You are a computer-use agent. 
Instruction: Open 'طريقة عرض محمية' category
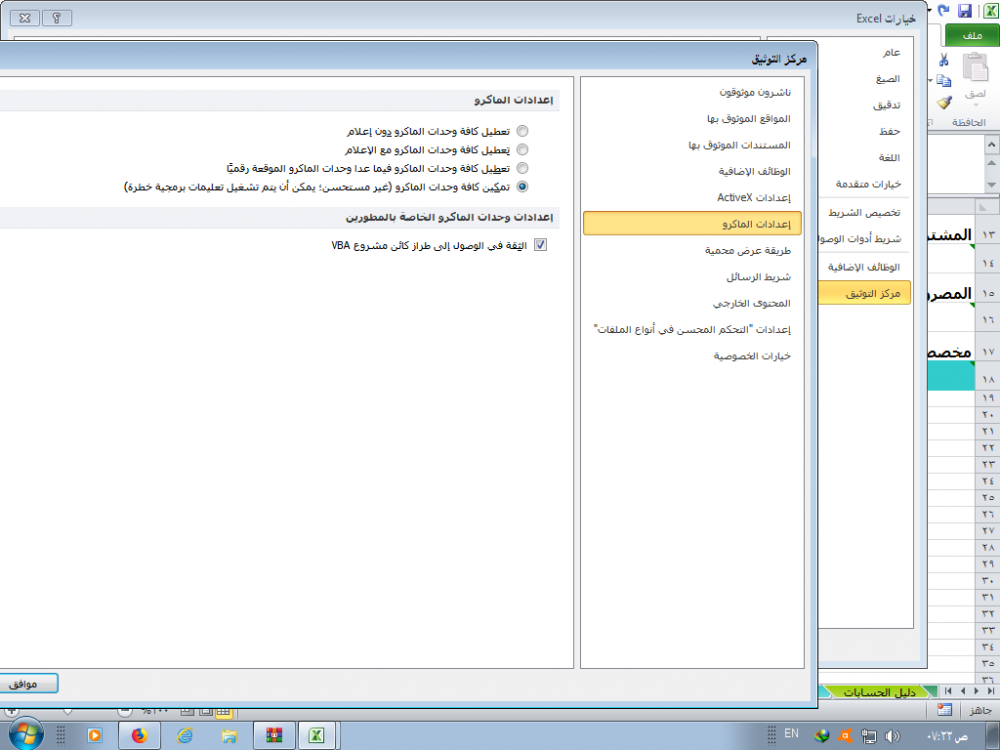coord(747,251)
